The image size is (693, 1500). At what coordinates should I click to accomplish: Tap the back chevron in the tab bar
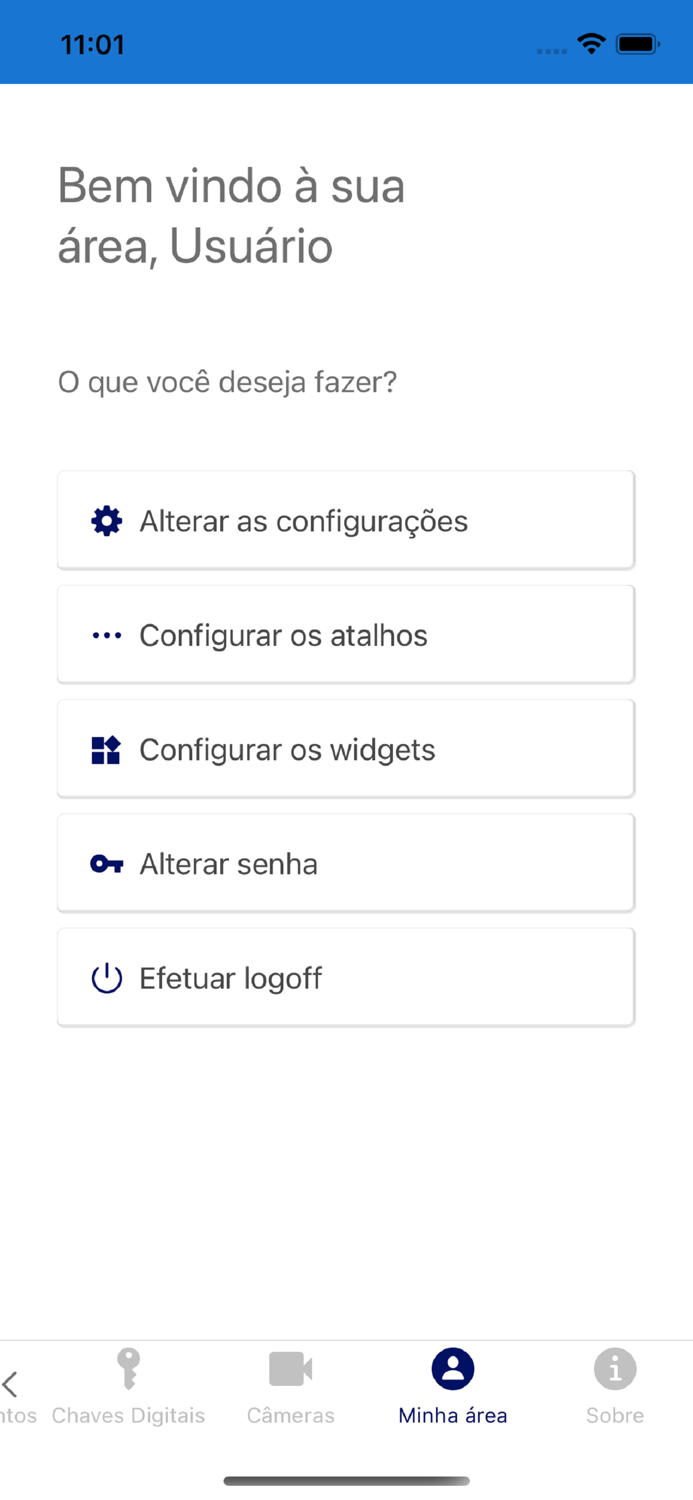click(11, 1383)
